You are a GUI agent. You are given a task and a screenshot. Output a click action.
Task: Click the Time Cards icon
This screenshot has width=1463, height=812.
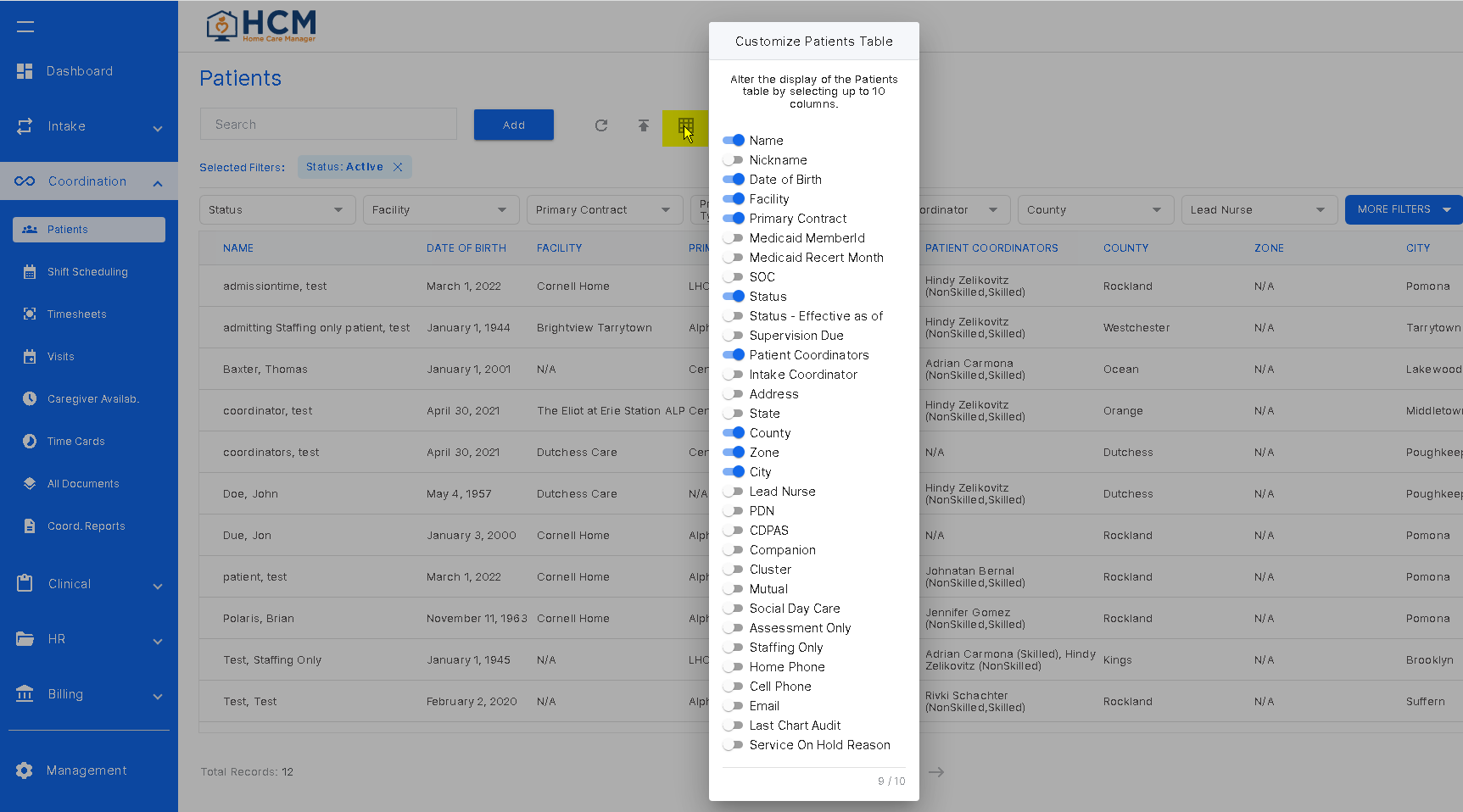pyautogui.click(x=30, y=442)
